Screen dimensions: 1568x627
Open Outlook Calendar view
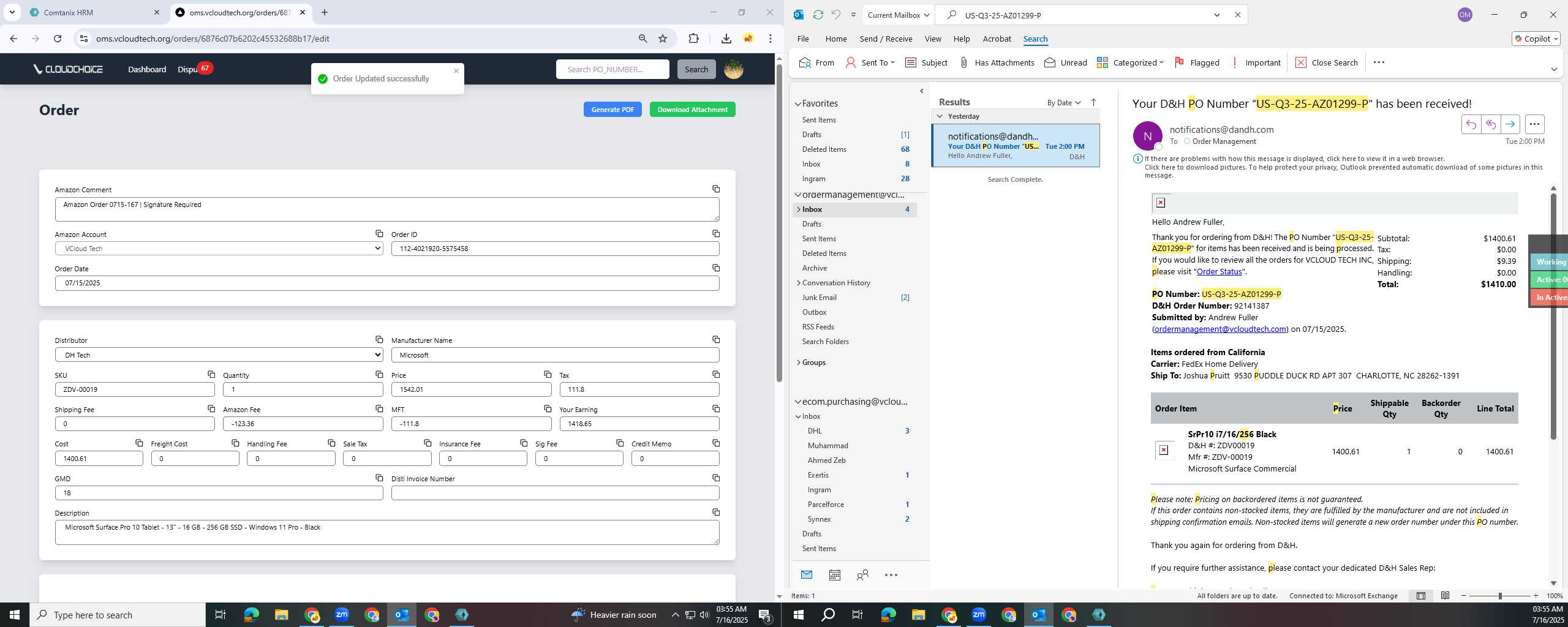click(x=834, y=575)
